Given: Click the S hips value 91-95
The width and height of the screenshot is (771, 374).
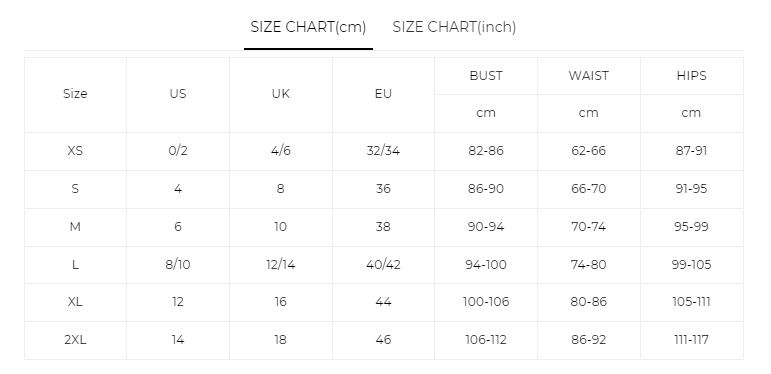Looking at the screenshot, I should click(691, 189).
